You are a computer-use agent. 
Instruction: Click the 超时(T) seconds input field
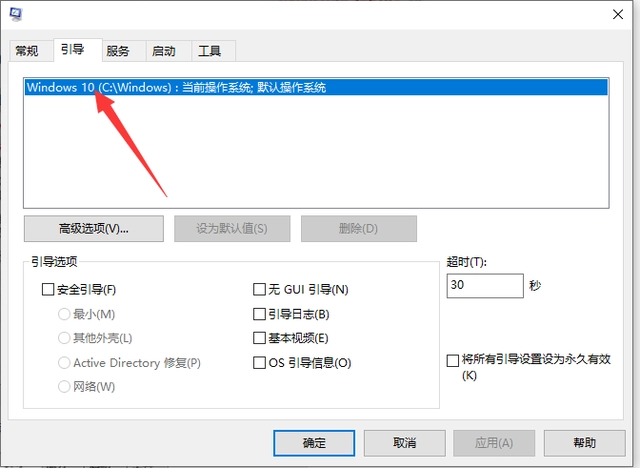(x=485, y=286)
